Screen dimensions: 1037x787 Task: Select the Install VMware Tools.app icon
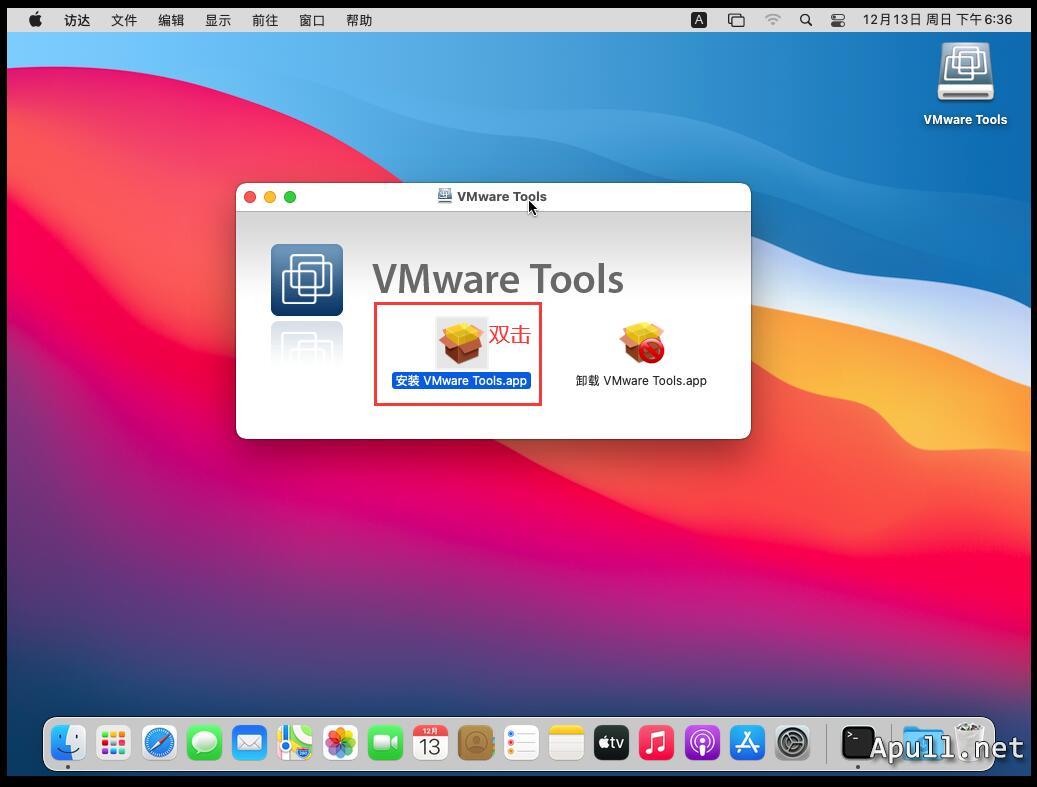[461, 342]
